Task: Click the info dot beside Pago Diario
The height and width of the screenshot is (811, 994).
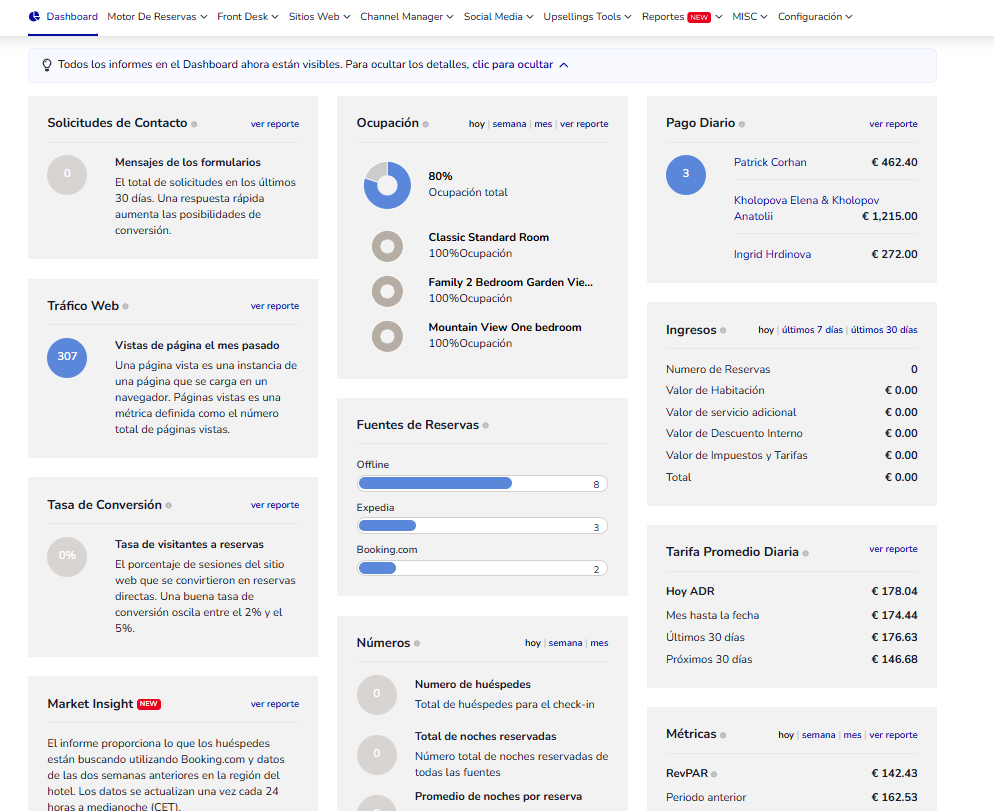Action: pyautogui.click(x=742, y=125)
